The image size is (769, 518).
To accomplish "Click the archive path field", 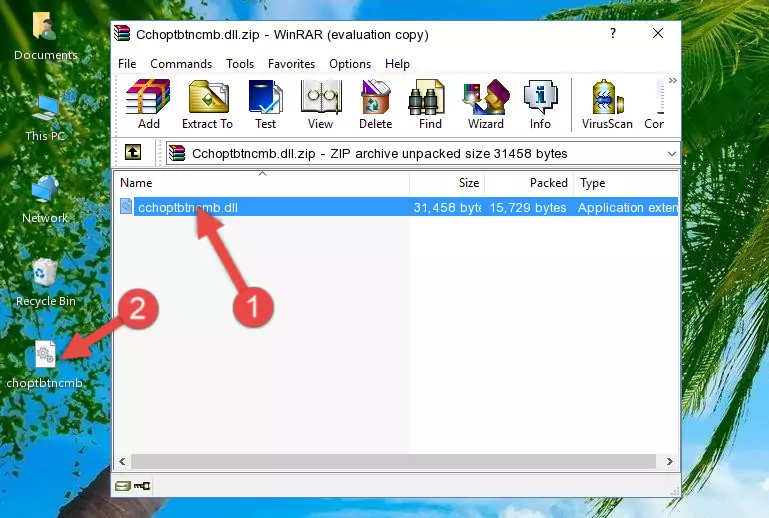I will (422, 154).
